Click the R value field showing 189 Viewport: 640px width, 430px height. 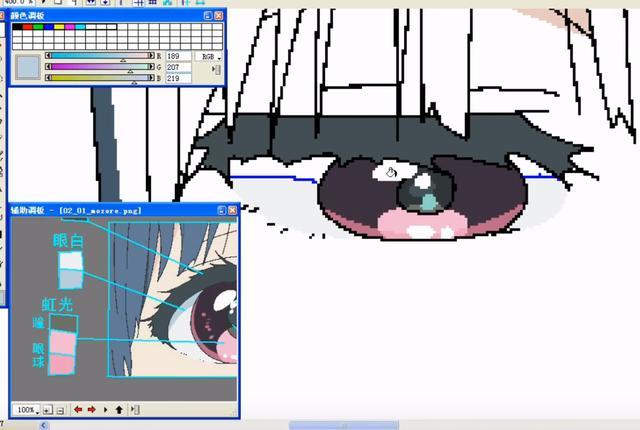pos(178,56)
